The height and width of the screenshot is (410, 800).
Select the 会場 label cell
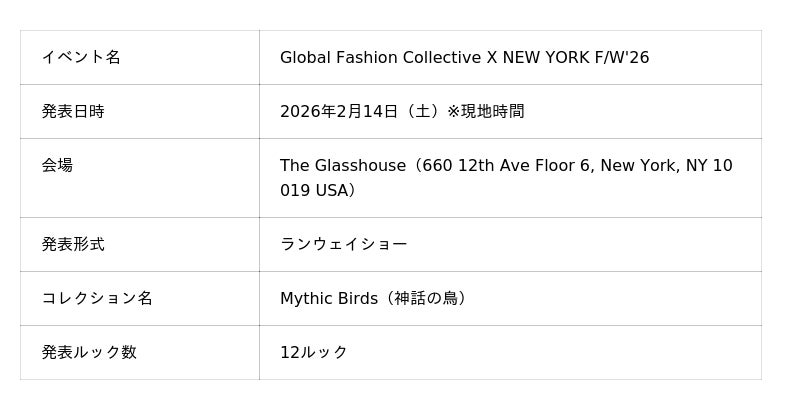(57, 166)
